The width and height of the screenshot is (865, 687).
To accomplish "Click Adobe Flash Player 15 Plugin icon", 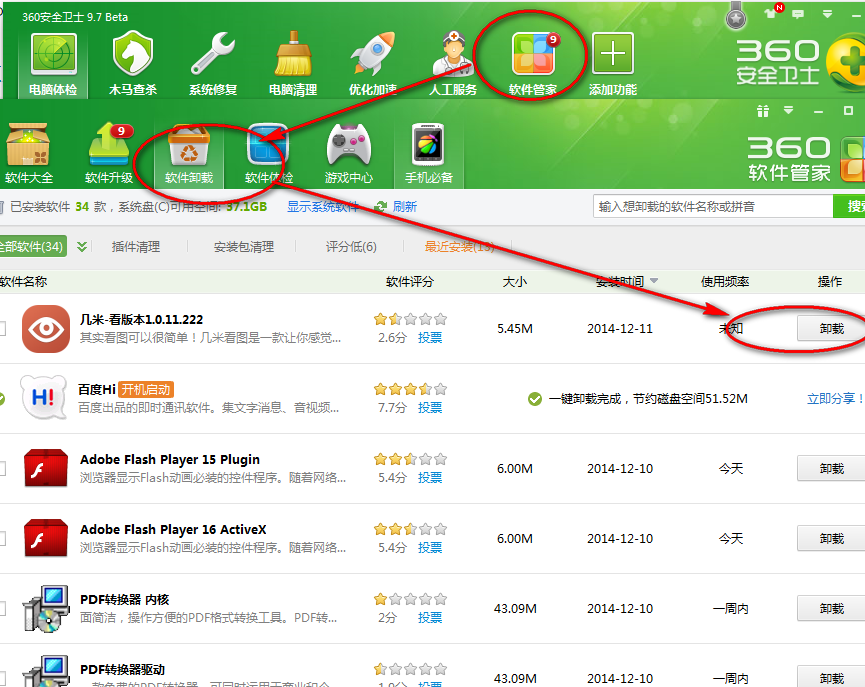I will pyautogui.click(x=46, y=468).
